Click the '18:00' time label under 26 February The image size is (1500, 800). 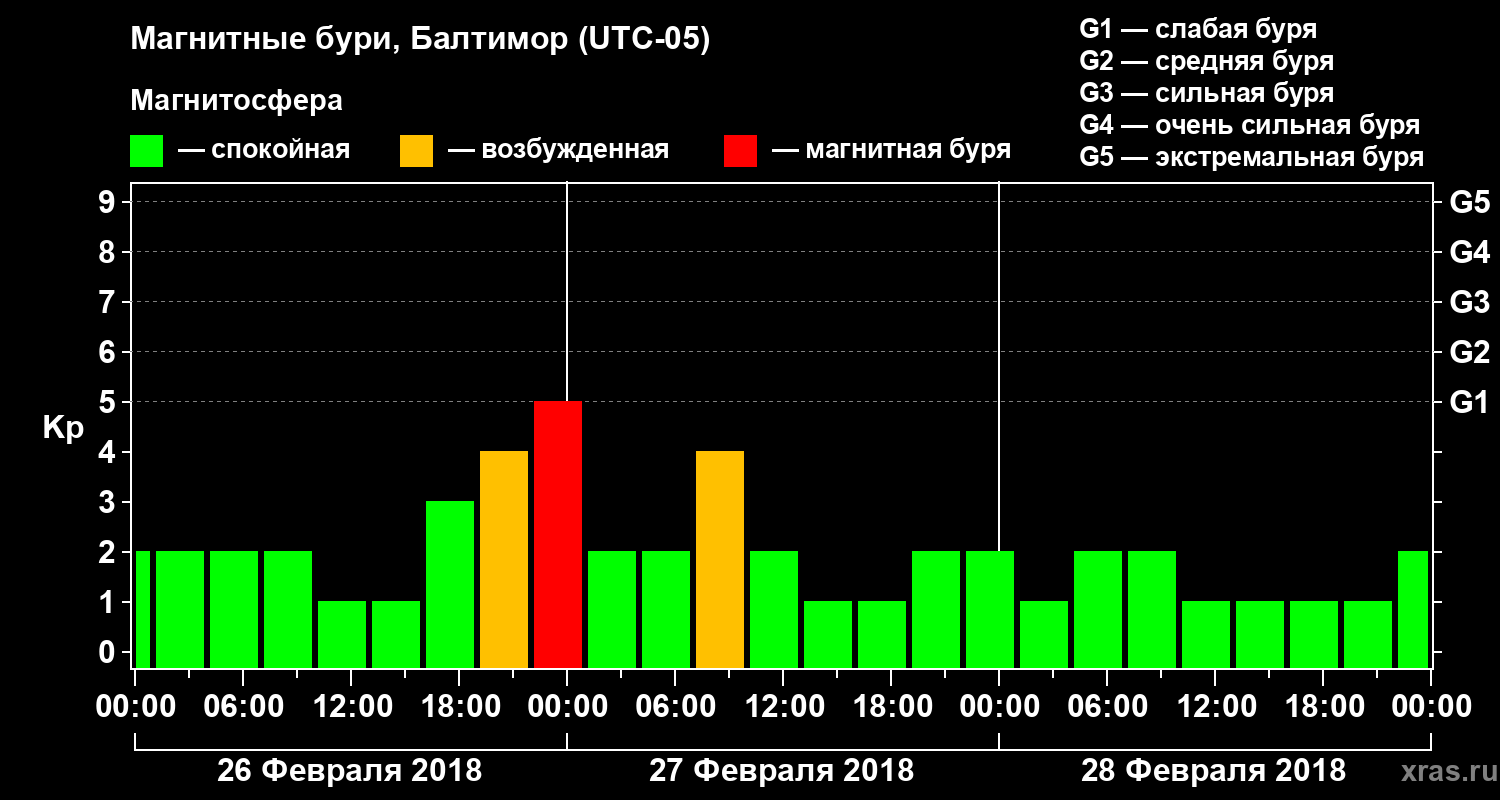tap(459, 706)
